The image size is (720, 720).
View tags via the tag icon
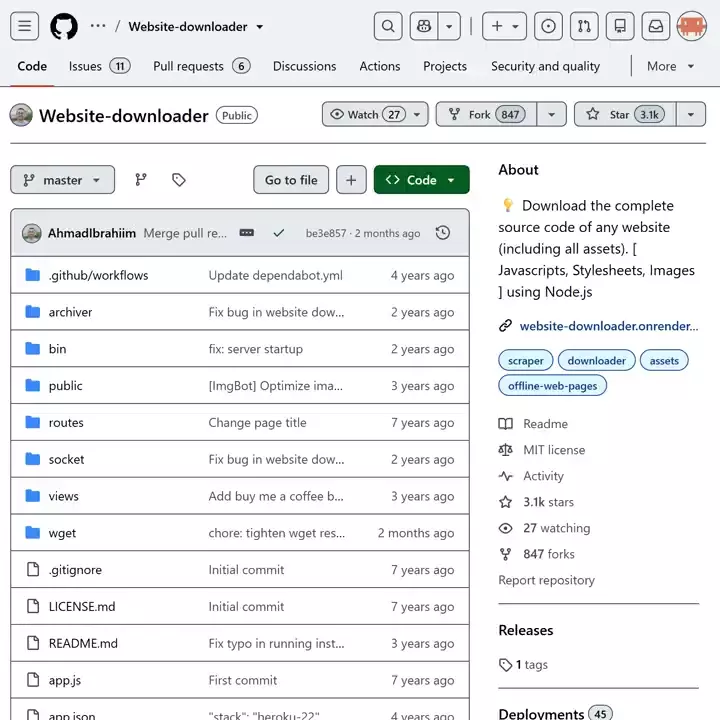click(x=179, y=180)
